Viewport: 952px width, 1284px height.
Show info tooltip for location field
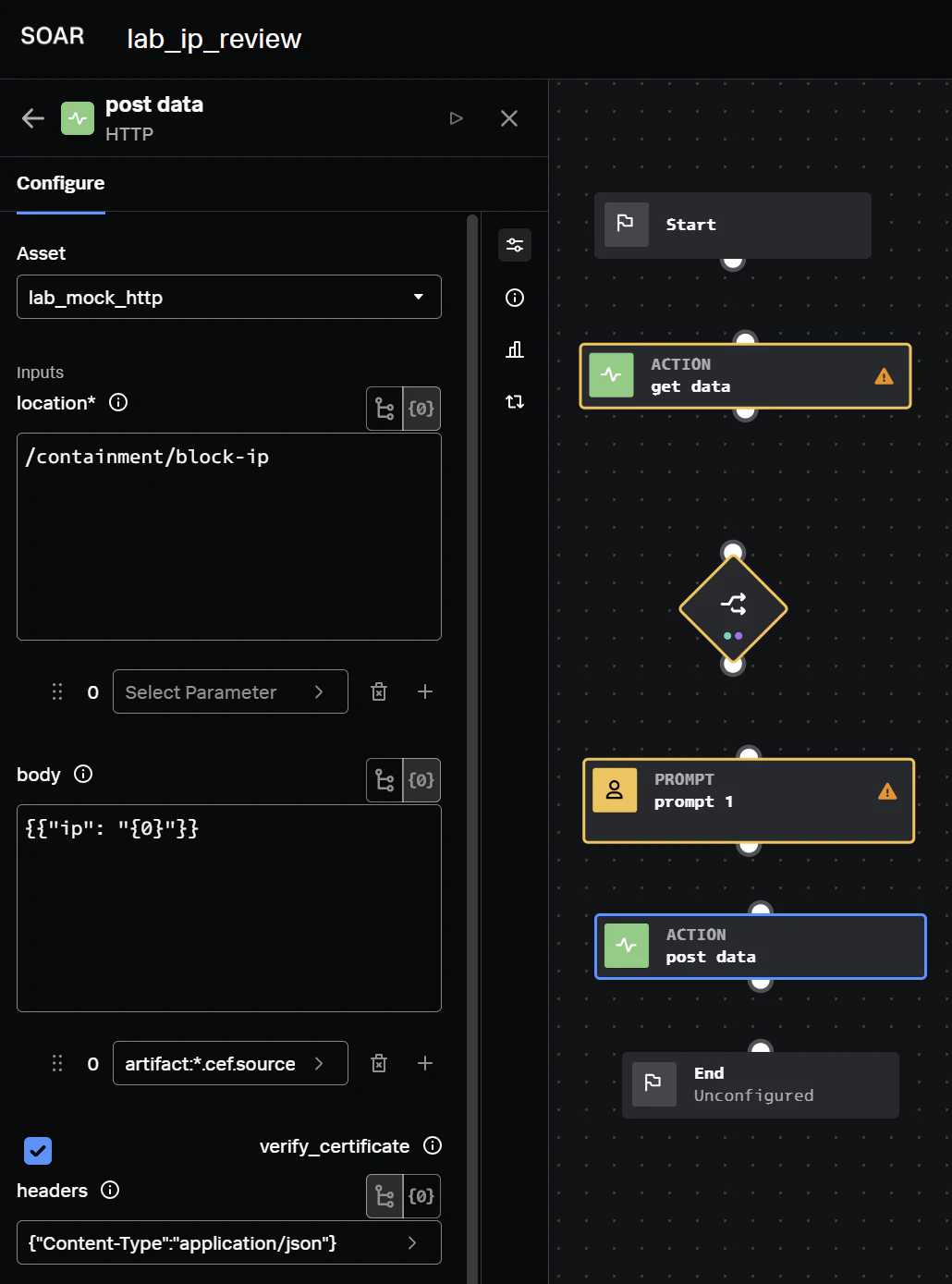click(x=118, y=402)
